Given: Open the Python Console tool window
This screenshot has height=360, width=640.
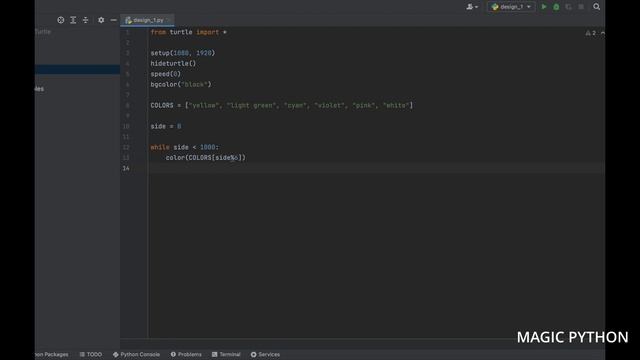Looking at the screenshot, I should click(136, 354).
